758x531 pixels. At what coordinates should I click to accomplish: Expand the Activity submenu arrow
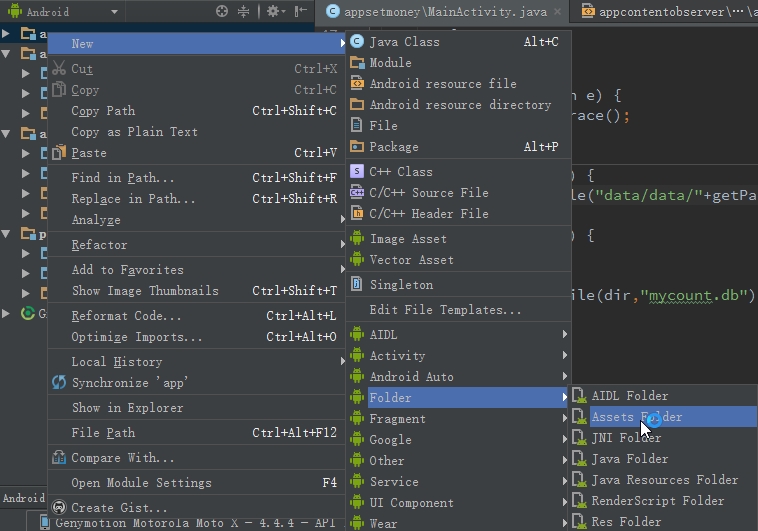[564, 355]
